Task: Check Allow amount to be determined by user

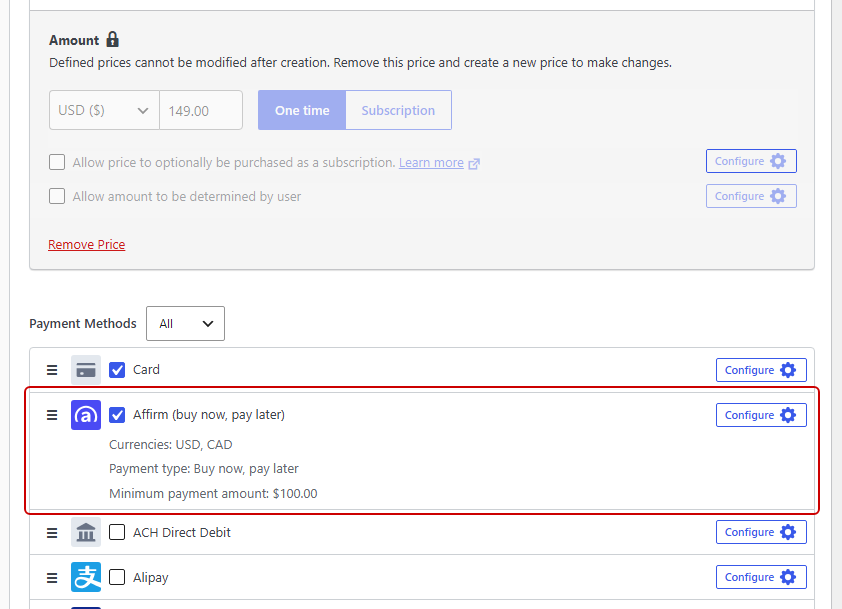Action: (57, 196)
